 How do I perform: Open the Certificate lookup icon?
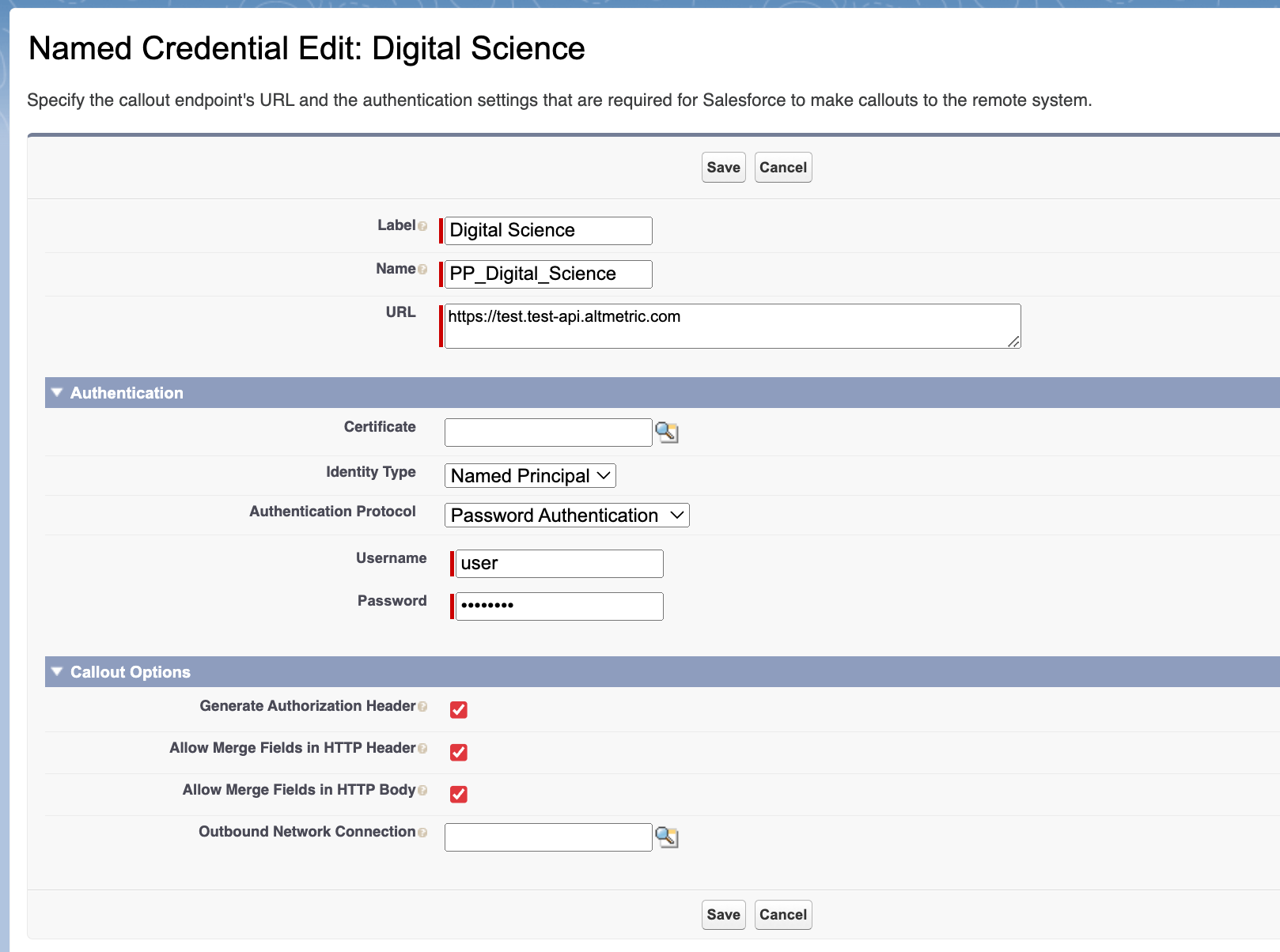click(667, 433)
